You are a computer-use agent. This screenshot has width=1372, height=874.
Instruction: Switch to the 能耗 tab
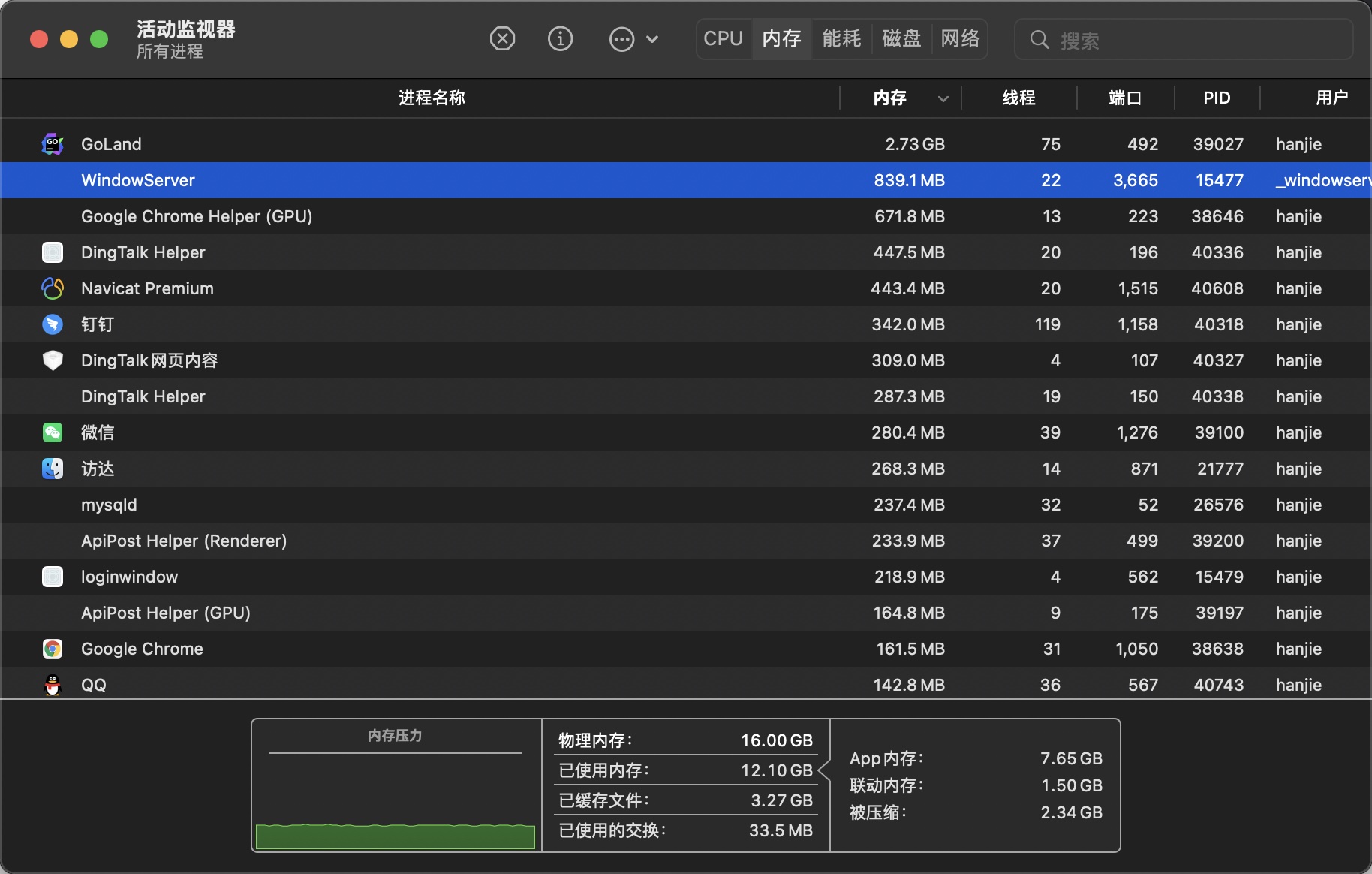(841, 38)
